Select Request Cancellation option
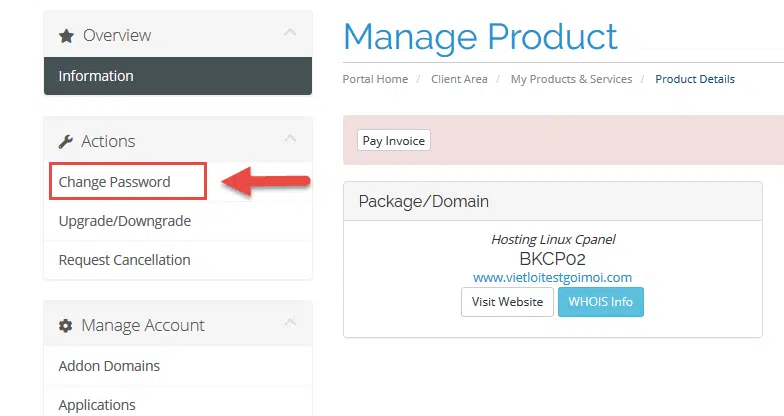Screen dimensions: 784x416 [x=178, y=260]
